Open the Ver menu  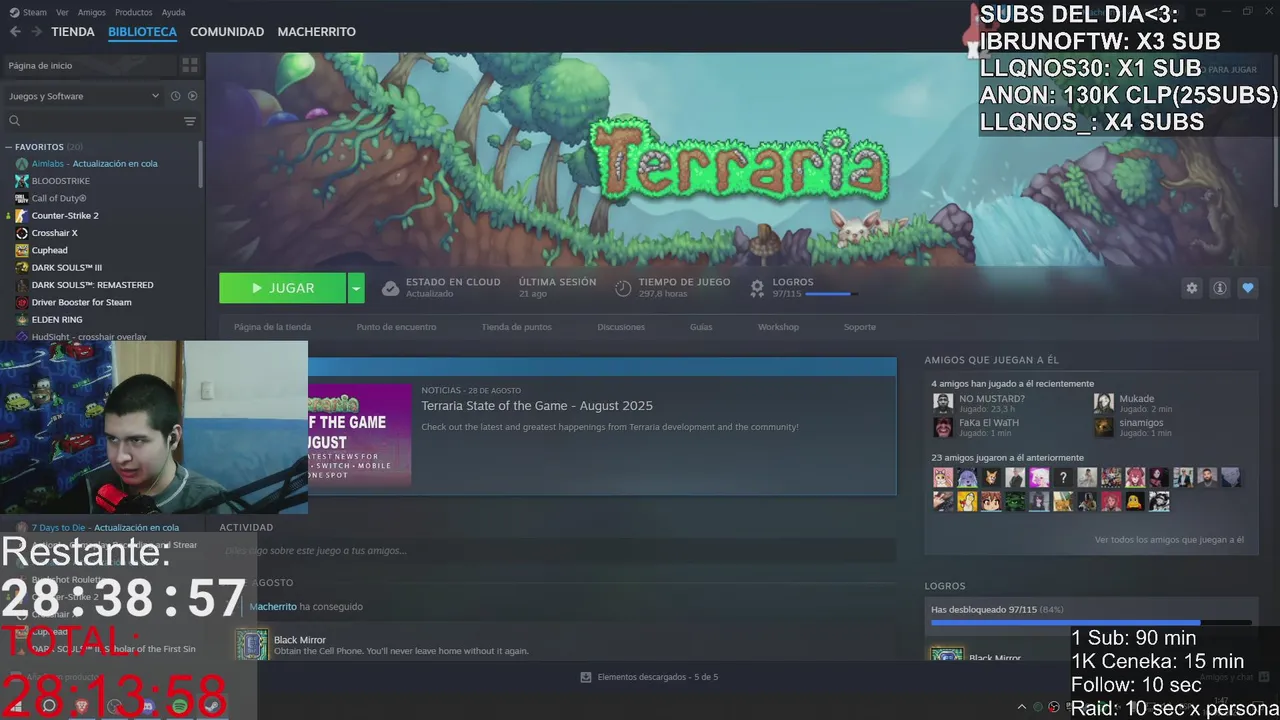[62, 12]
